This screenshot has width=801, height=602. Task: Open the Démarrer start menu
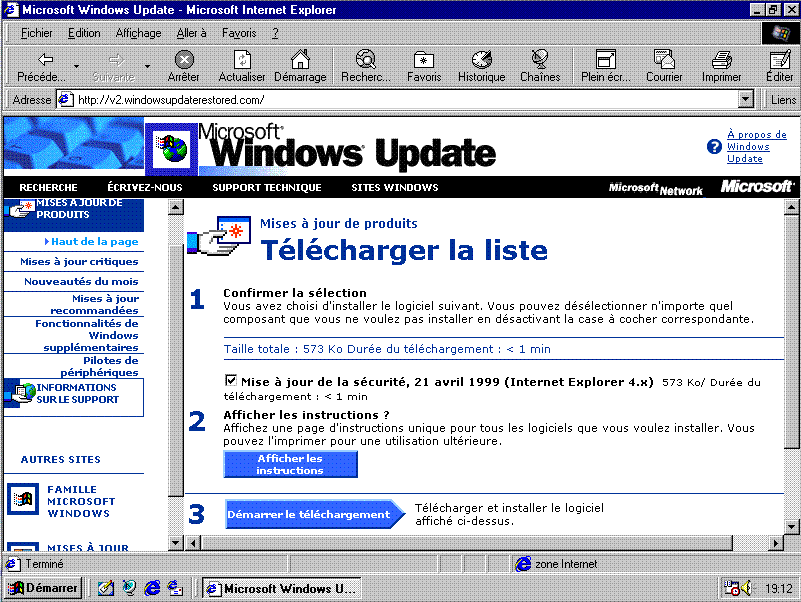43,588
